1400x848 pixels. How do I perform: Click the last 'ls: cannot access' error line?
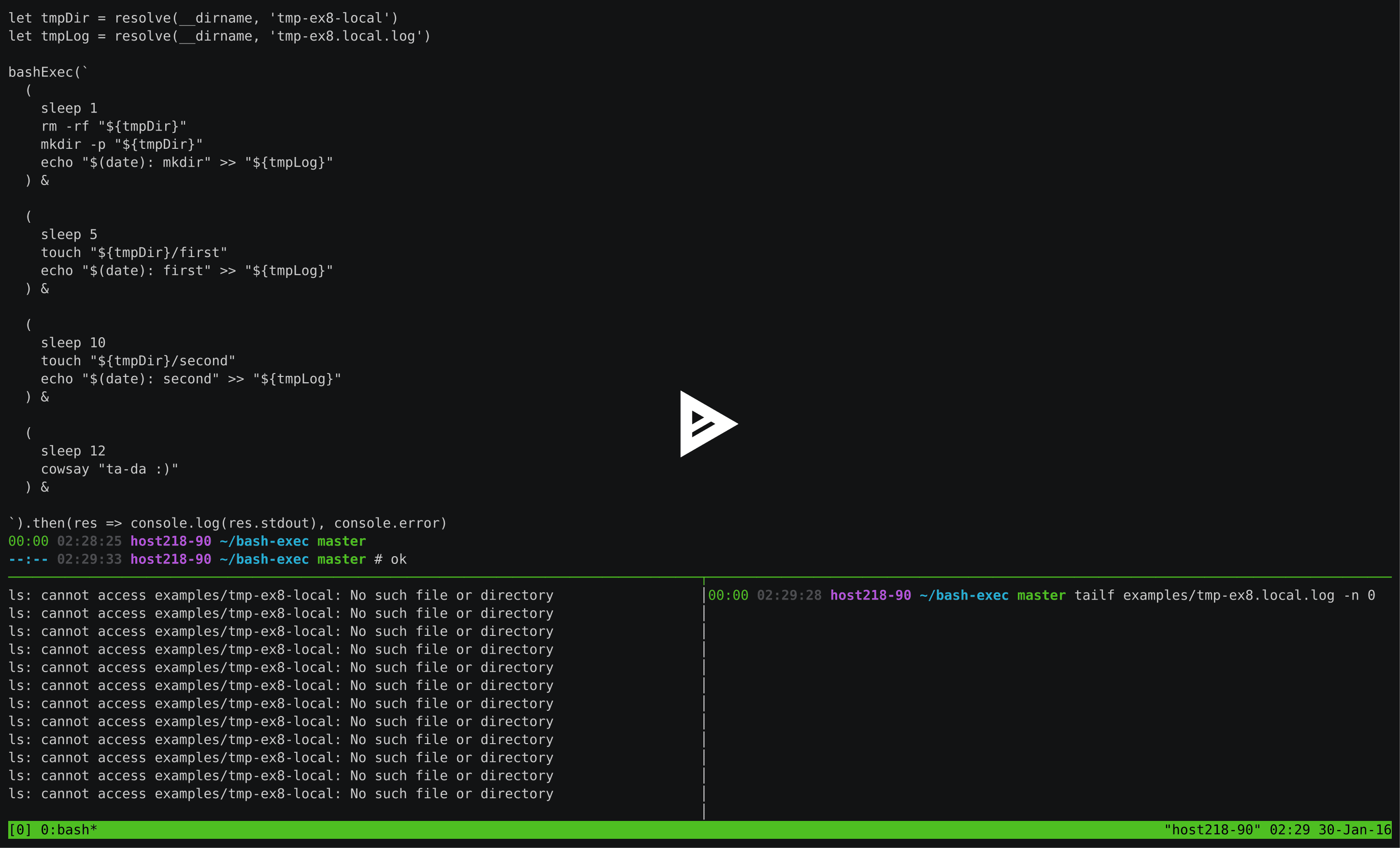(281, 794)
